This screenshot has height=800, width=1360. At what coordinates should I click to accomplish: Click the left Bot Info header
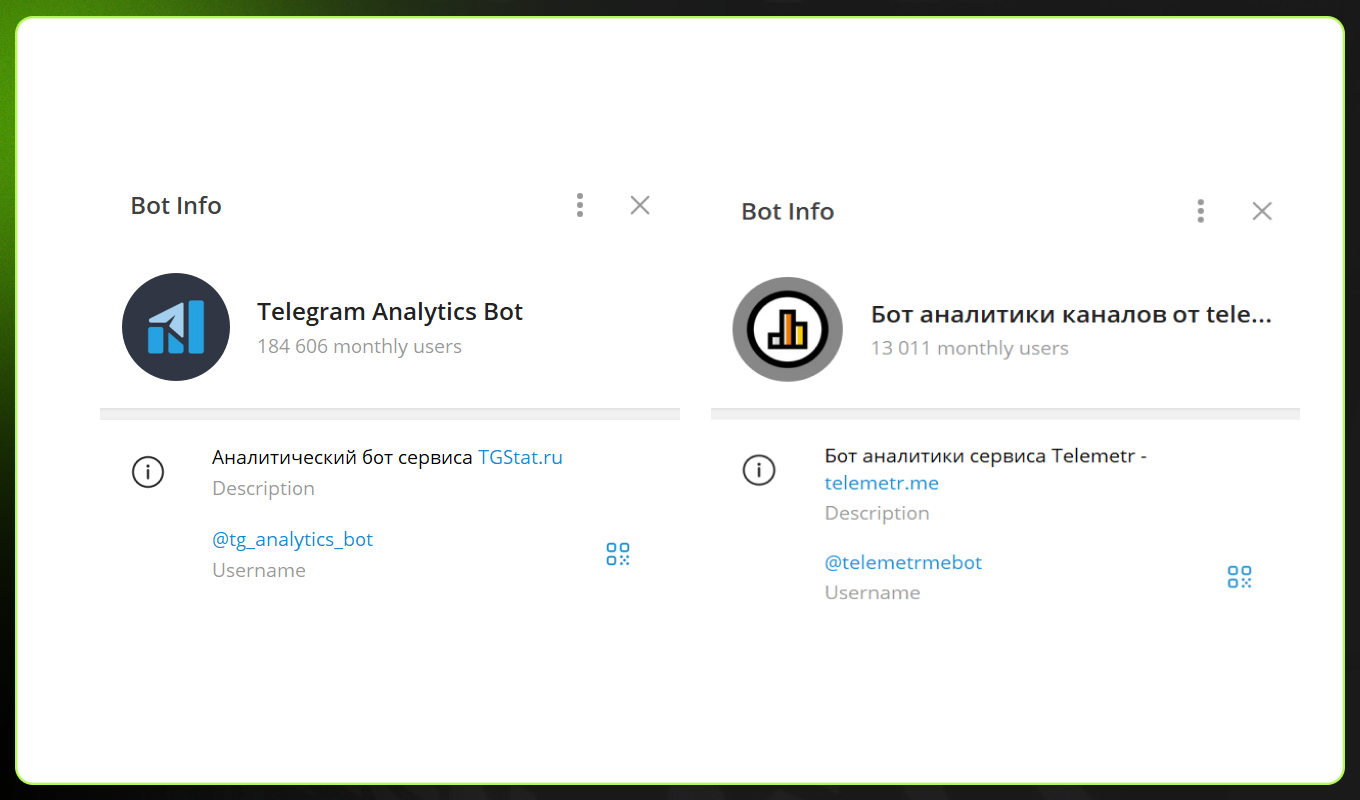(x=175, y=205)
